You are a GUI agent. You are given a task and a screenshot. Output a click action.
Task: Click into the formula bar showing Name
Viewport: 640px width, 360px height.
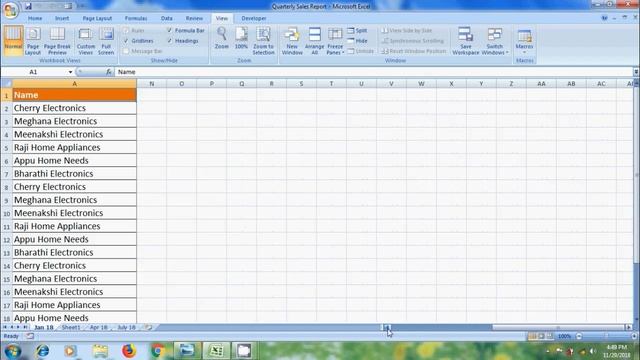tap(373, 72)
